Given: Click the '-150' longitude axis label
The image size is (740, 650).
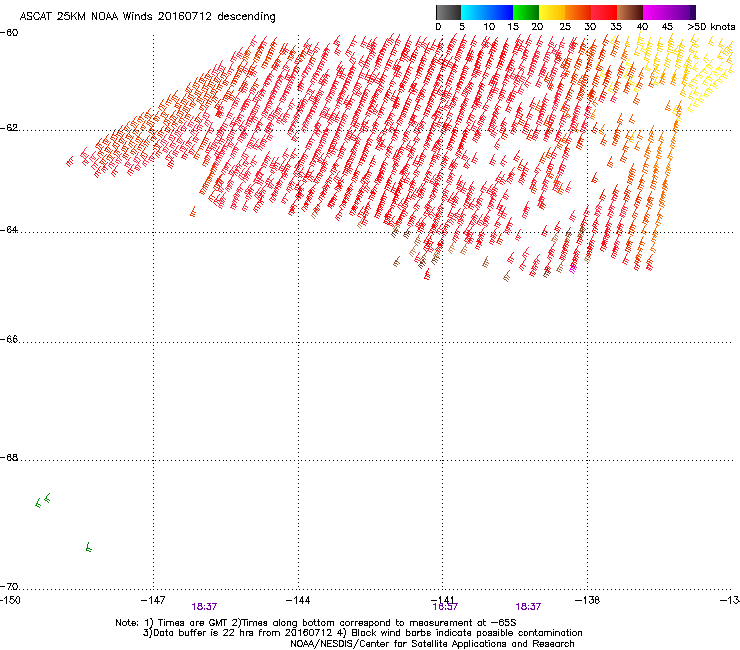Looking at the screenshot, I should pyautogui.click(x=10, y=600).
